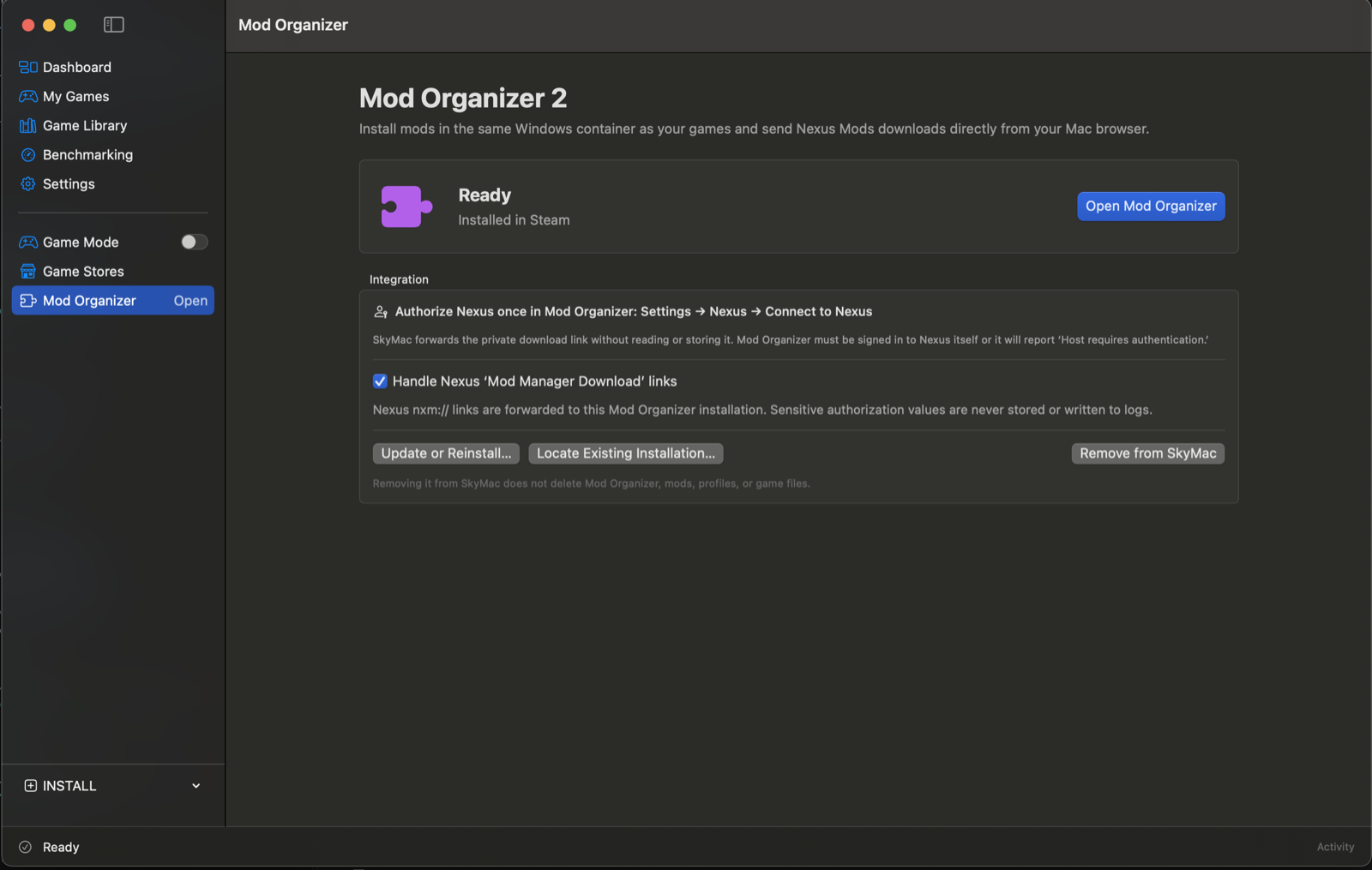The height and width of the screenshot is (870, 1372).
Task: Open the Activity panel in status bar
Action: pyautogui.click(x=1335, y=847)
